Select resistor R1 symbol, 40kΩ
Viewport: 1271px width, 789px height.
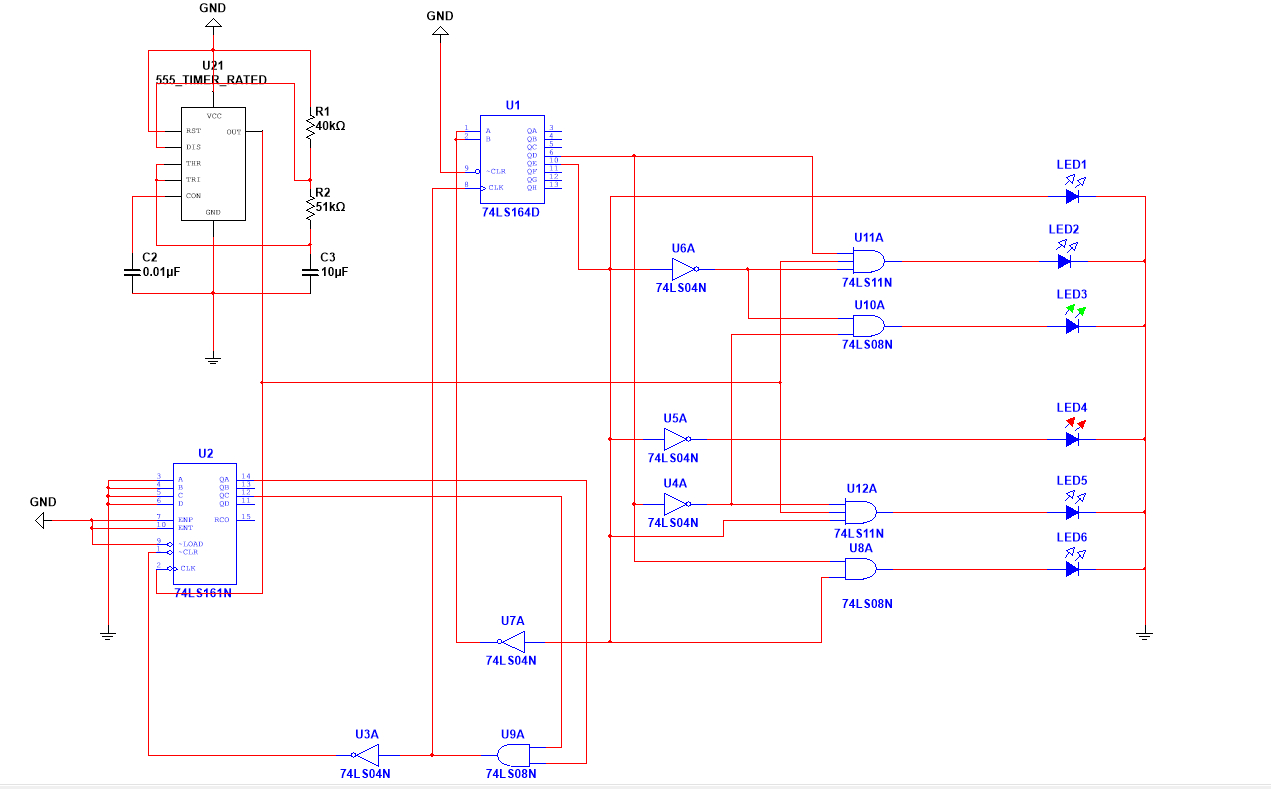(x=309, y=126)
